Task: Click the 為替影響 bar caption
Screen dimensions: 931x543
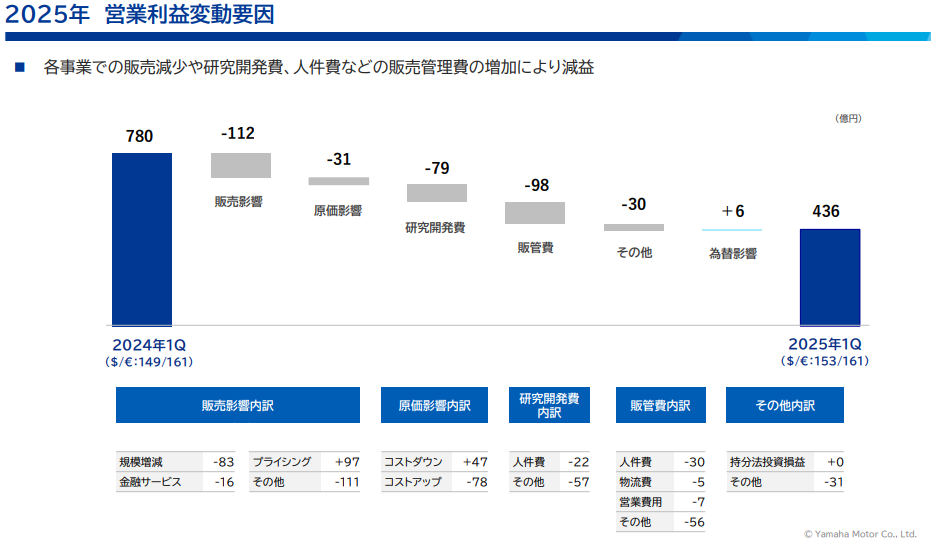Action: pos(733,254)
